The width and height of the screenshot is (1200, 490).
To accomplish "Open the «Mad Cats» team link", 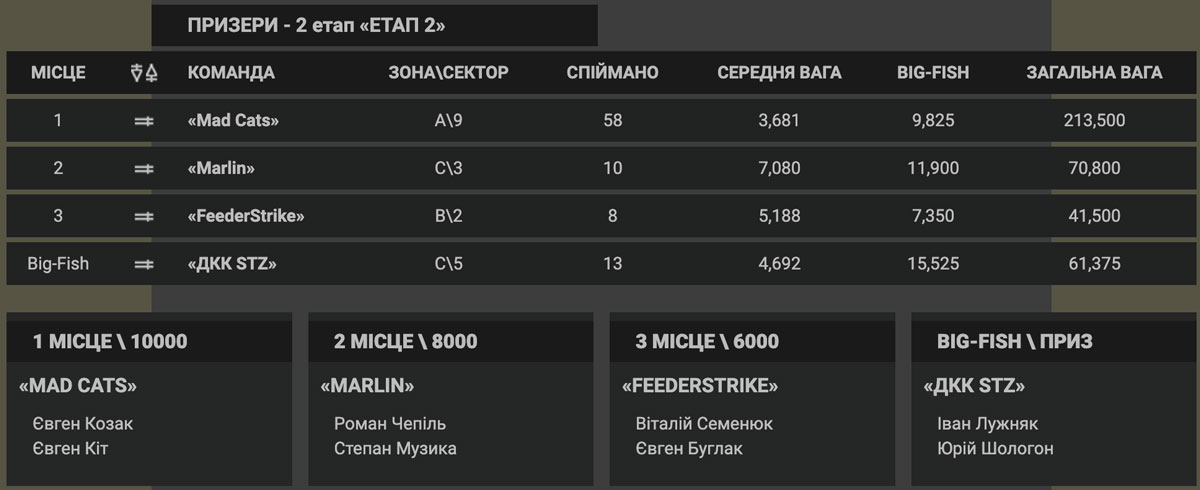I will [x=233, y=120].
